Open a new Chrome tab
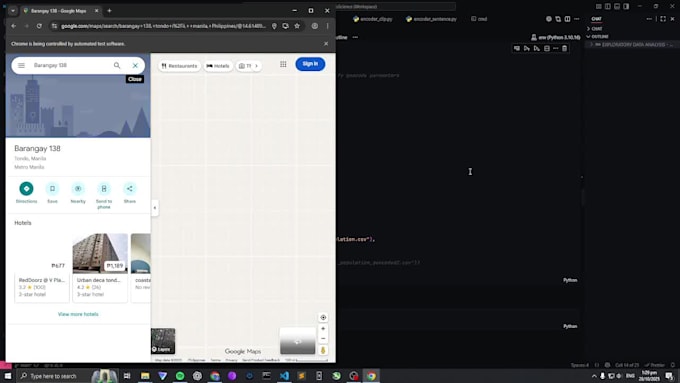This screenshot has width=680, height=383. [x=109, y=11]
